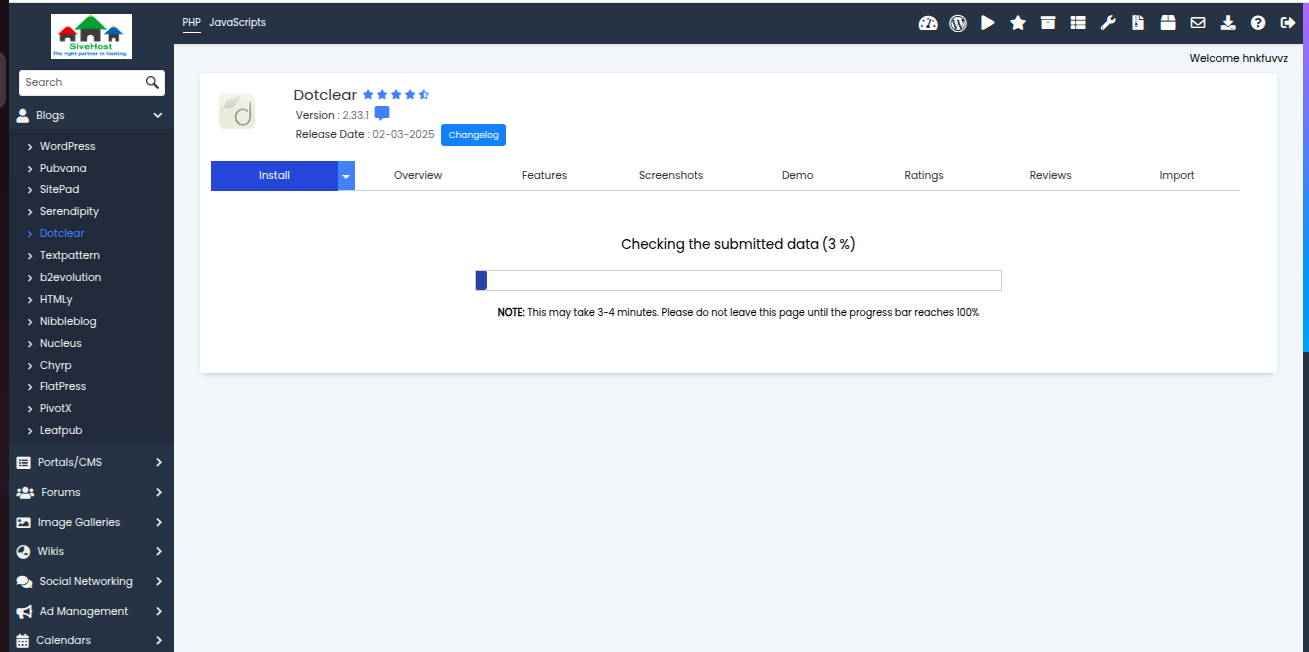This screenshot has height=652, width=1309.
Task: Click the Changelog button
Action: tap(473, 135)
